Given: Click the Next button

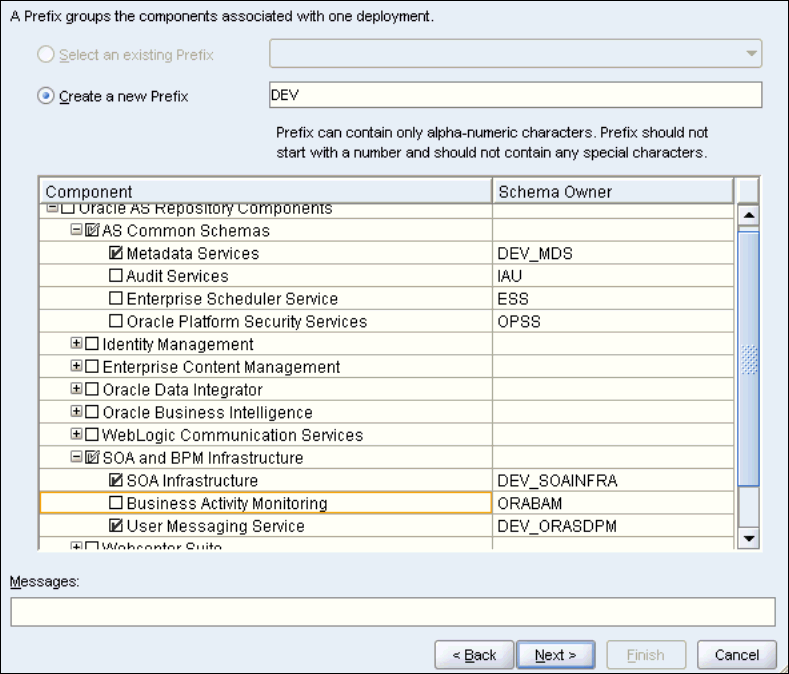Looking at the screenshot, I should pyautogui.click(x=556, y=655).
